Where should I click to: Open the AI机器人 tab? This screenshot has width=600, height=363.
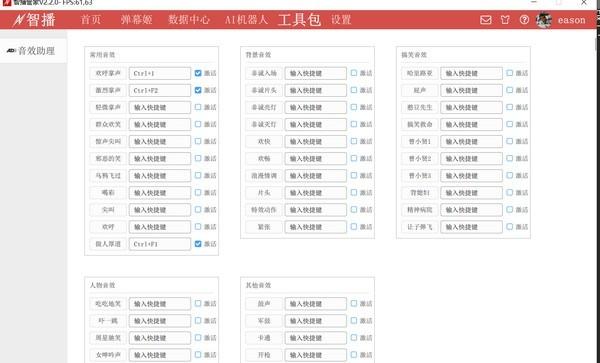[x=246, y=20]
